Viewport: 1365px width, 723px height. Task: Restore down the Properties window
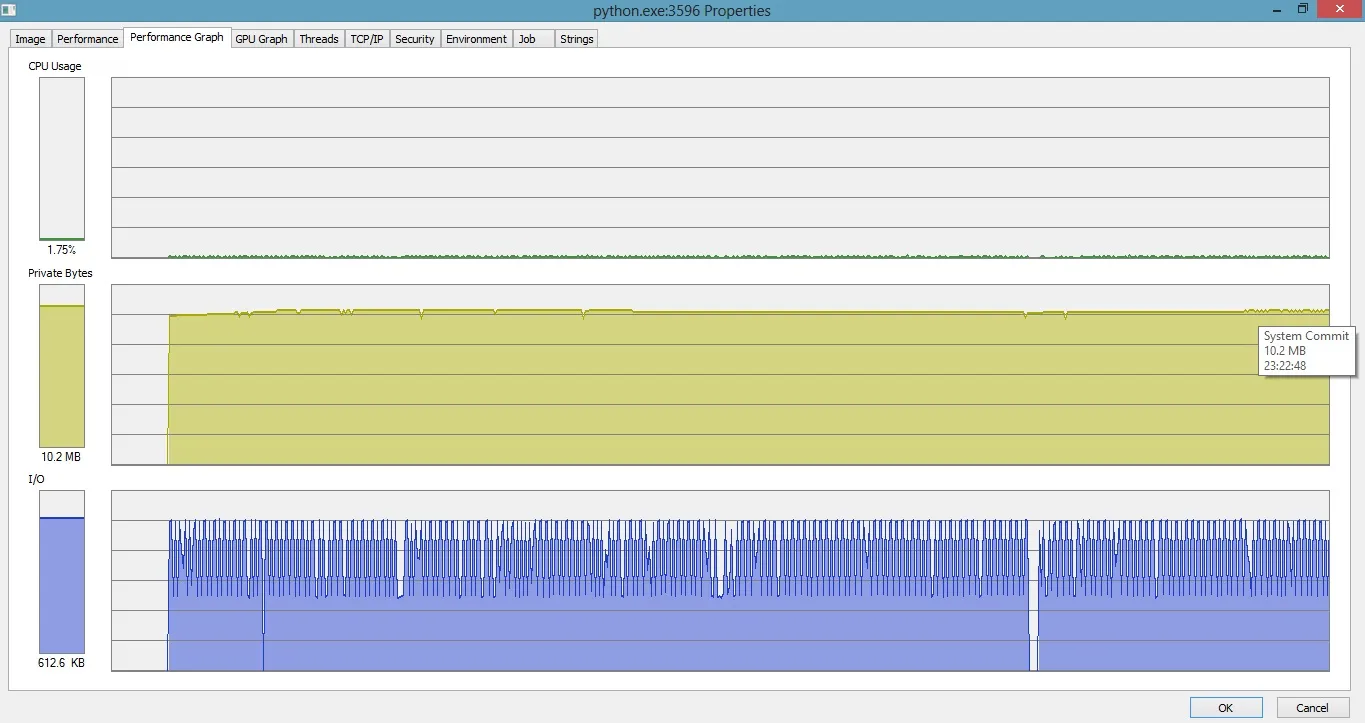click(x=1303, y=9)
